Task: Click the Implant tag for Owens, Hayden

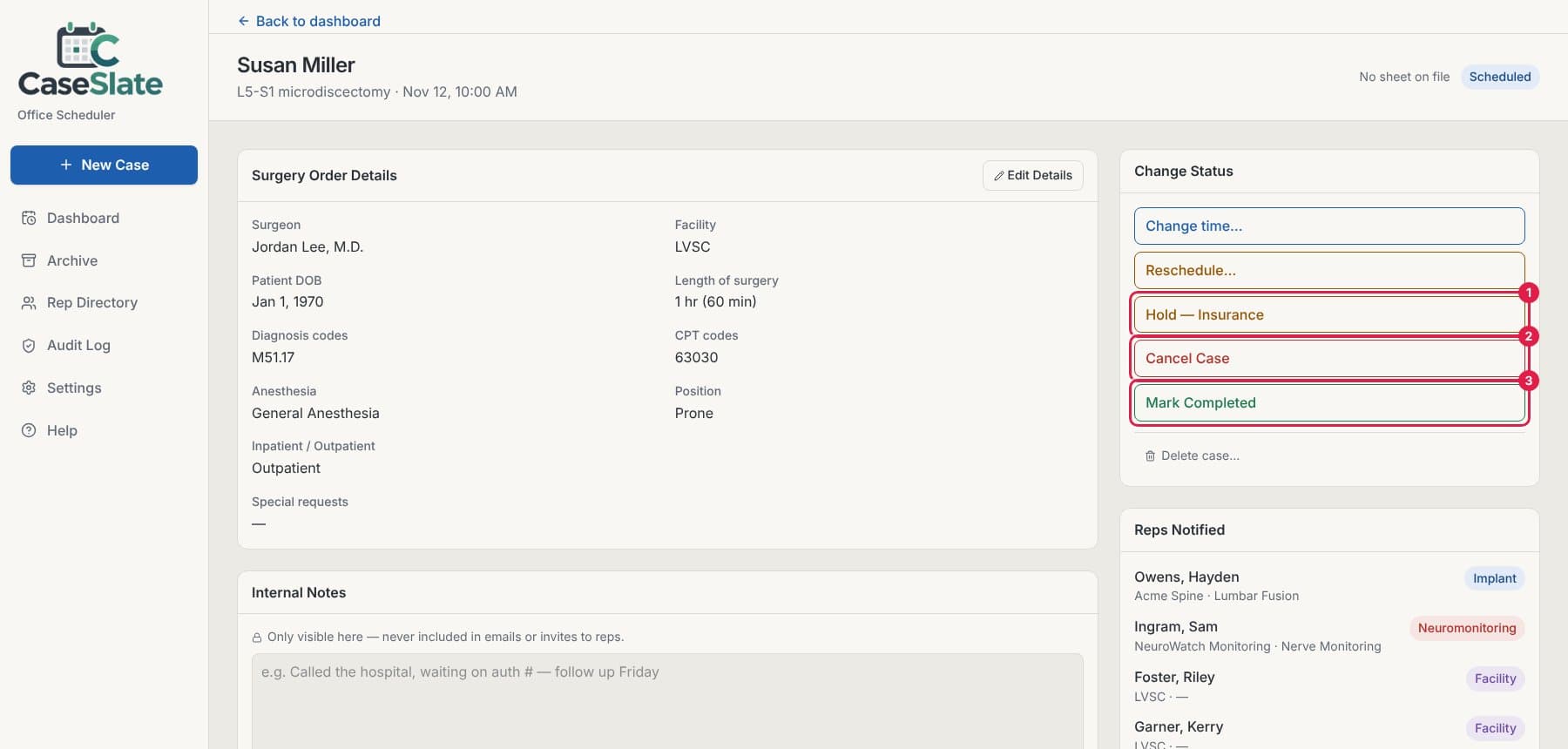Action: coord(1495,578)
